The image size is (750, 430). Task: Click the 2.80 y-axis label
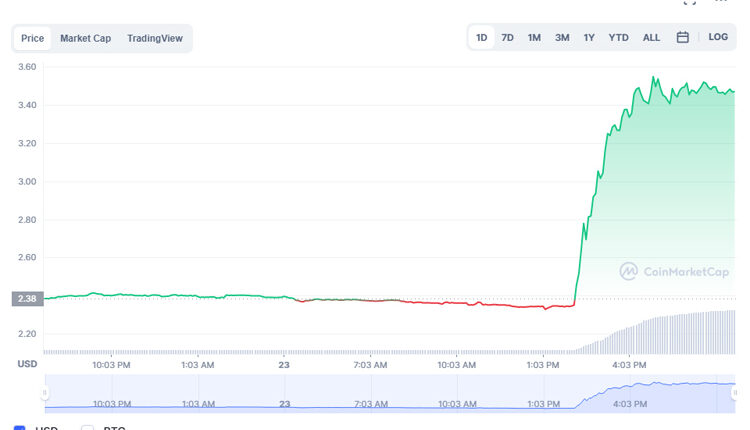[27, 220]
